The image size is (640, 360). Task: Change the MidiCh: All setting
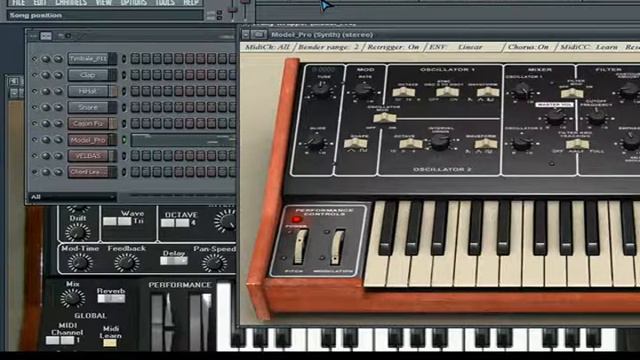tap(267, 47)
